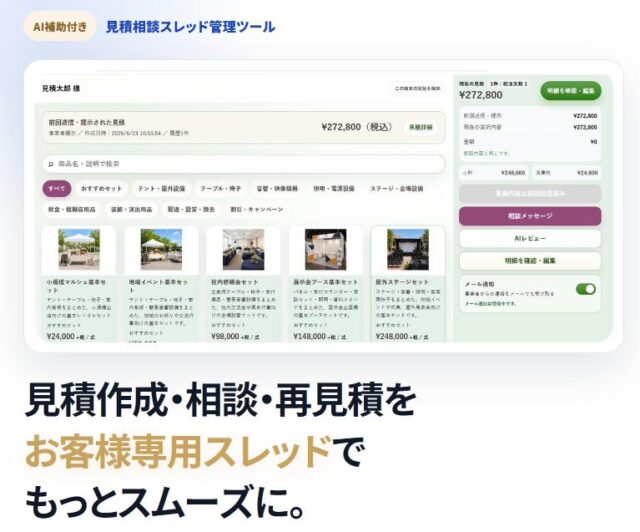Click the 消費税 ¥24,800 box
The image size is (640, 532).
567,173
